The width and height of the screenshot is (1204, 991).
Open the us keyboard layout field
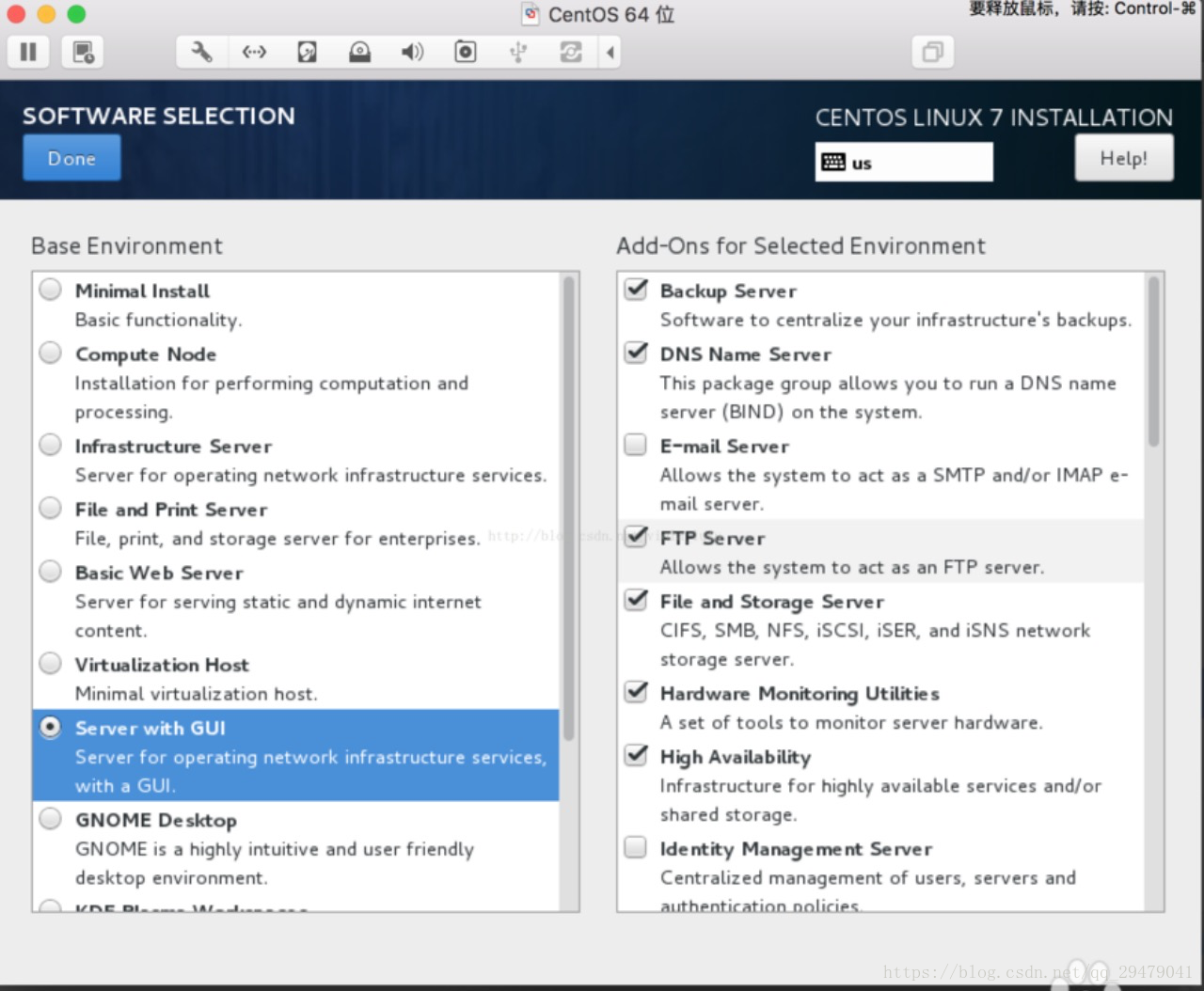click(x=904, y=162)
